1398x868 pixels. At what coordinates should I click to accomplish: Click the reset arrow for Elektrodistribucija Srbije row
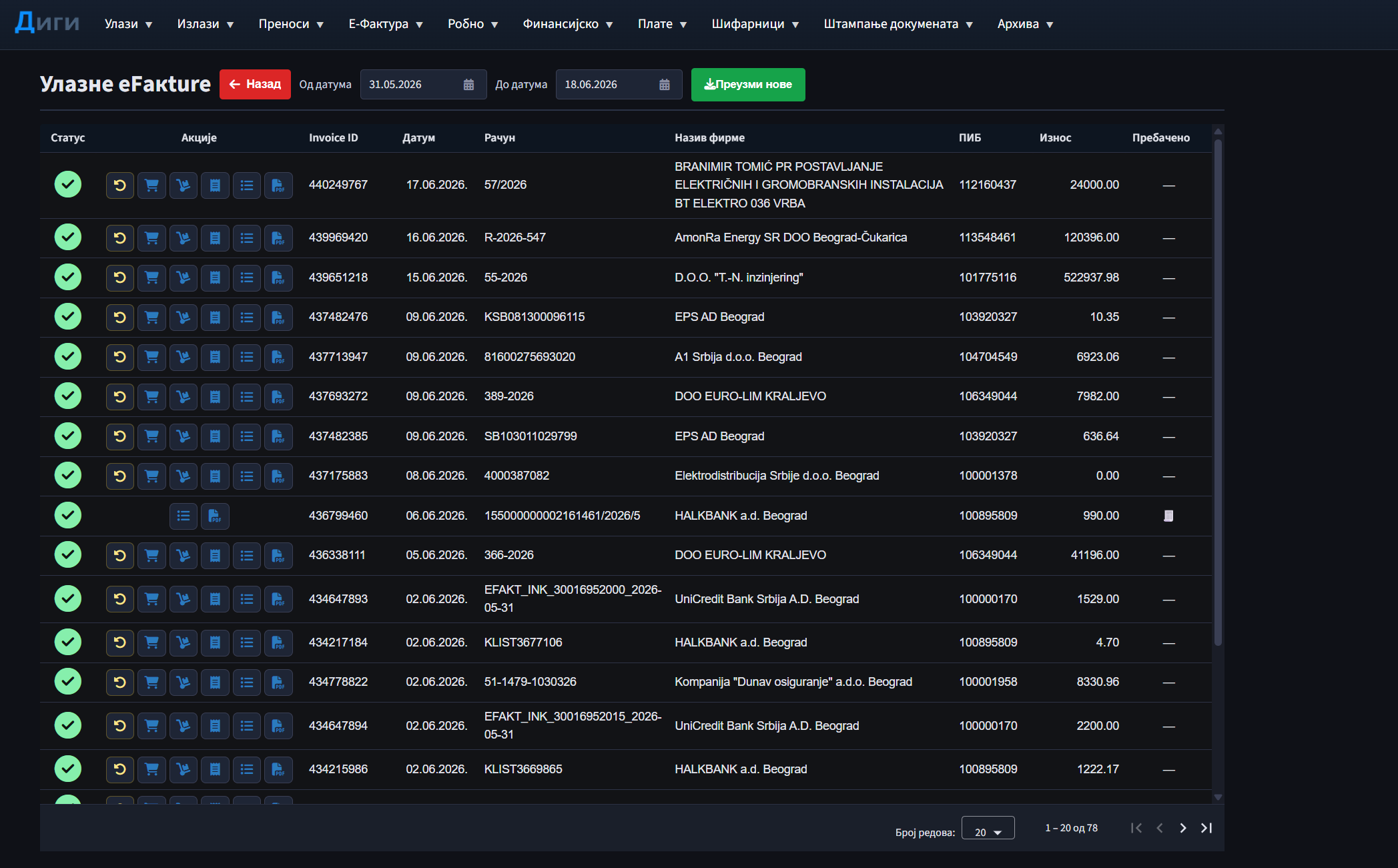[x=120, y=476]
